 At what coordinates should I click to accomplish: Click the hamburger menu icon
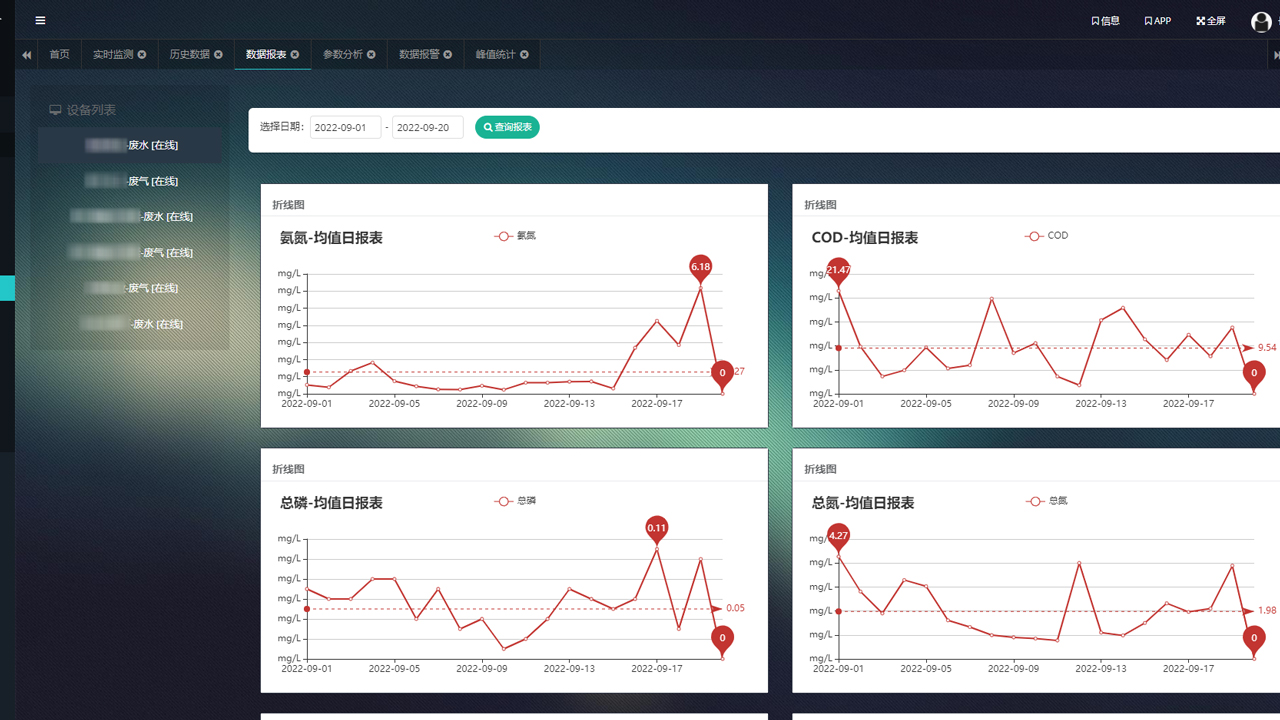(x=40, y=20)
